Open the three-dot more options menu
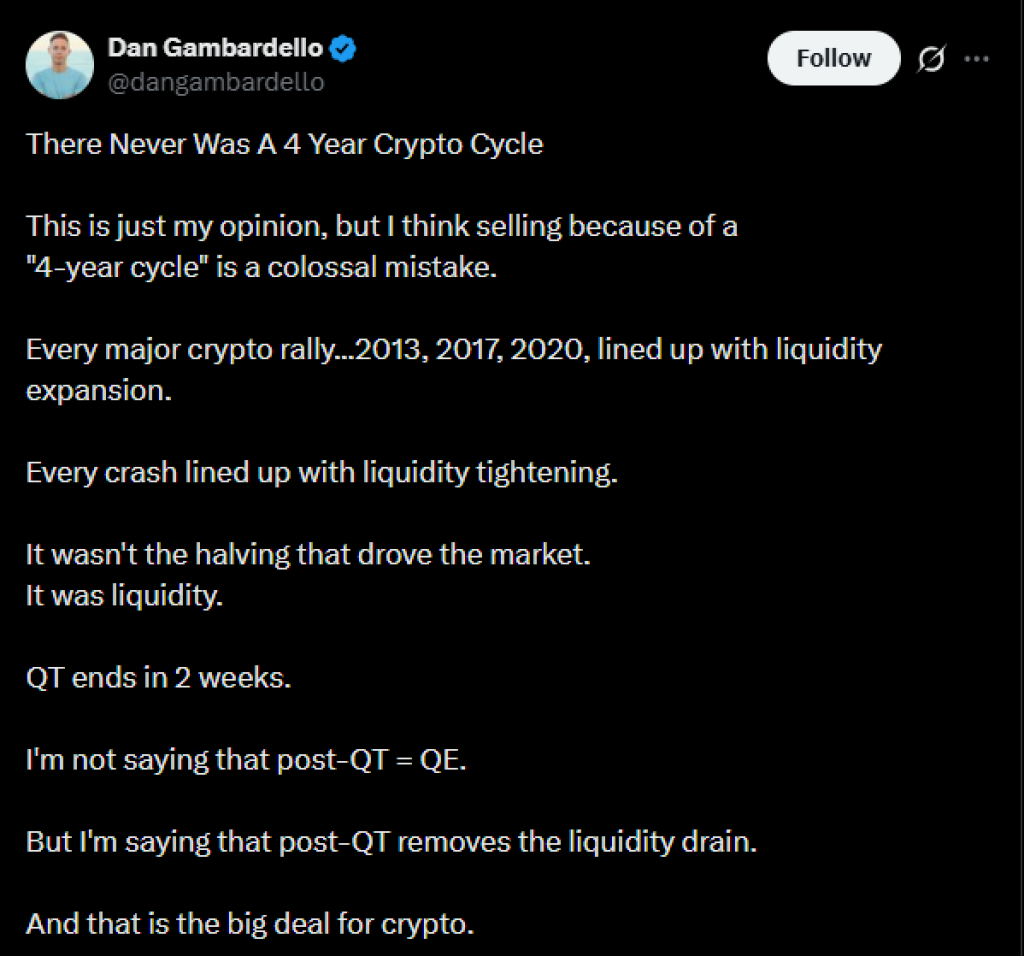Image resolution: width=1024 pixels, height=956 pixels. pos(976,59)
